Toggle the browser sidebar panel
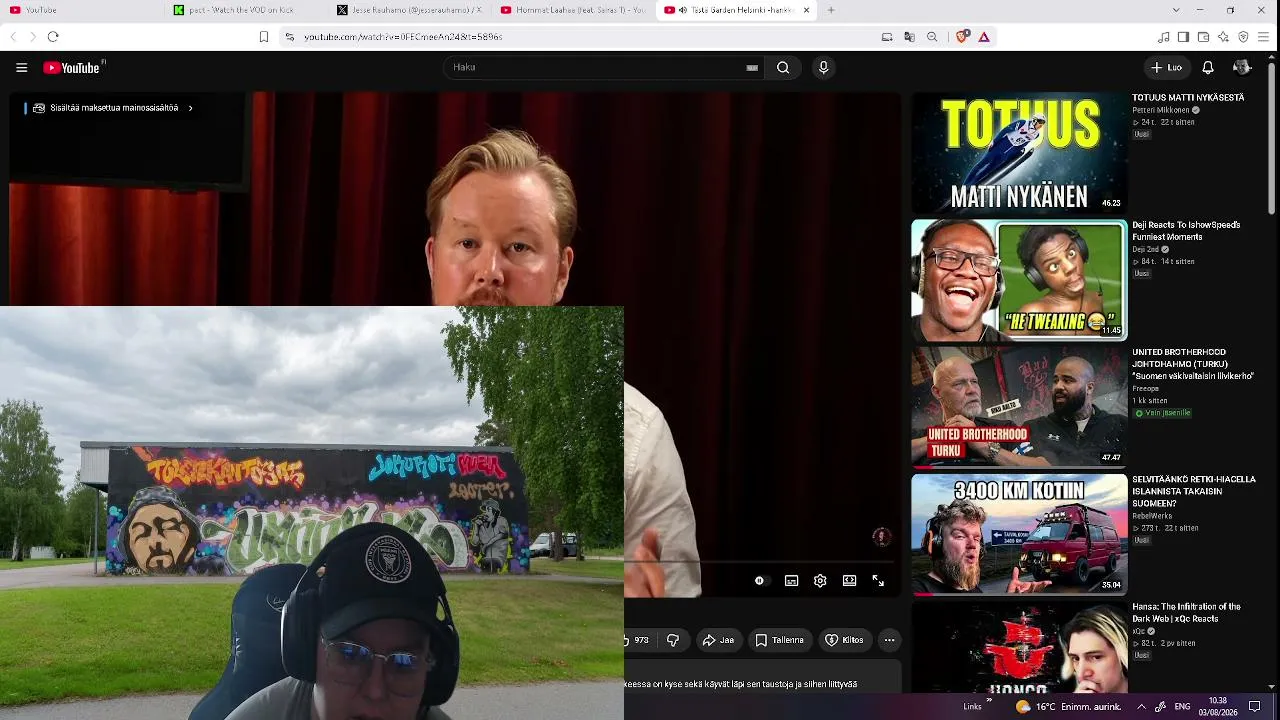 tap(1183, 37)
